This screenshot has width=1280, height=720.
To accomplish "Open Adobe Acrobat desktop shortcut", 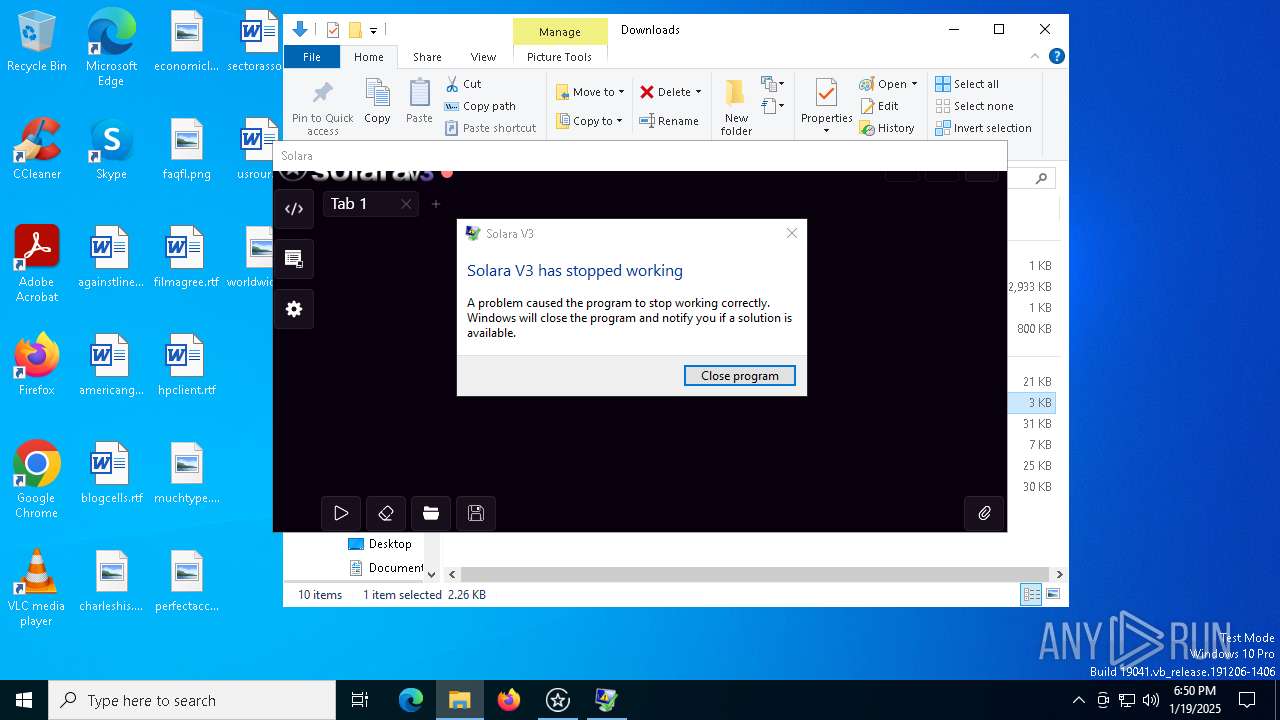I will click(37, 264).
